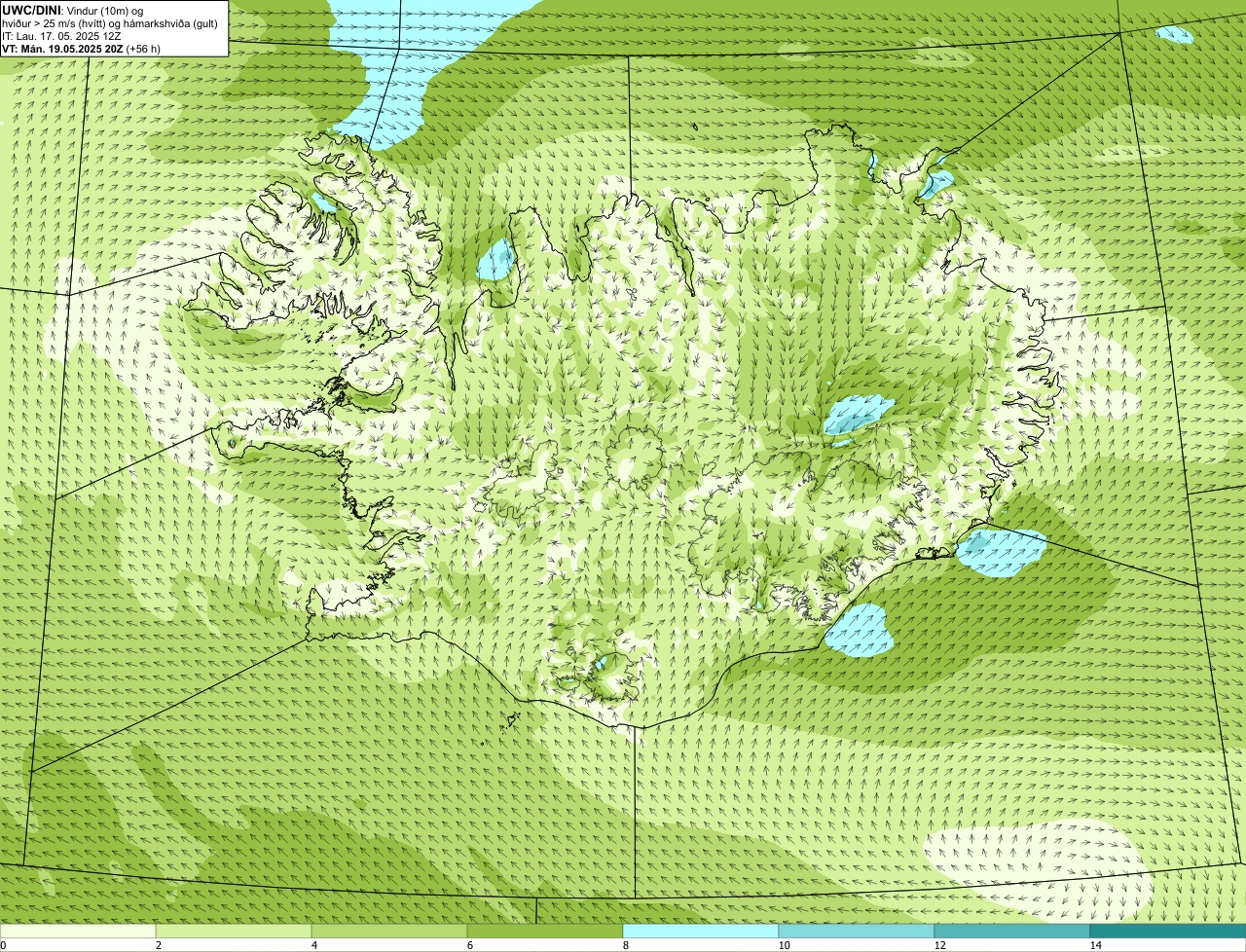Image resolution: width=1246 pixels, height=952 pixels.
Task: Click the '10' tick label on the scale
Action: click(783, 945)
